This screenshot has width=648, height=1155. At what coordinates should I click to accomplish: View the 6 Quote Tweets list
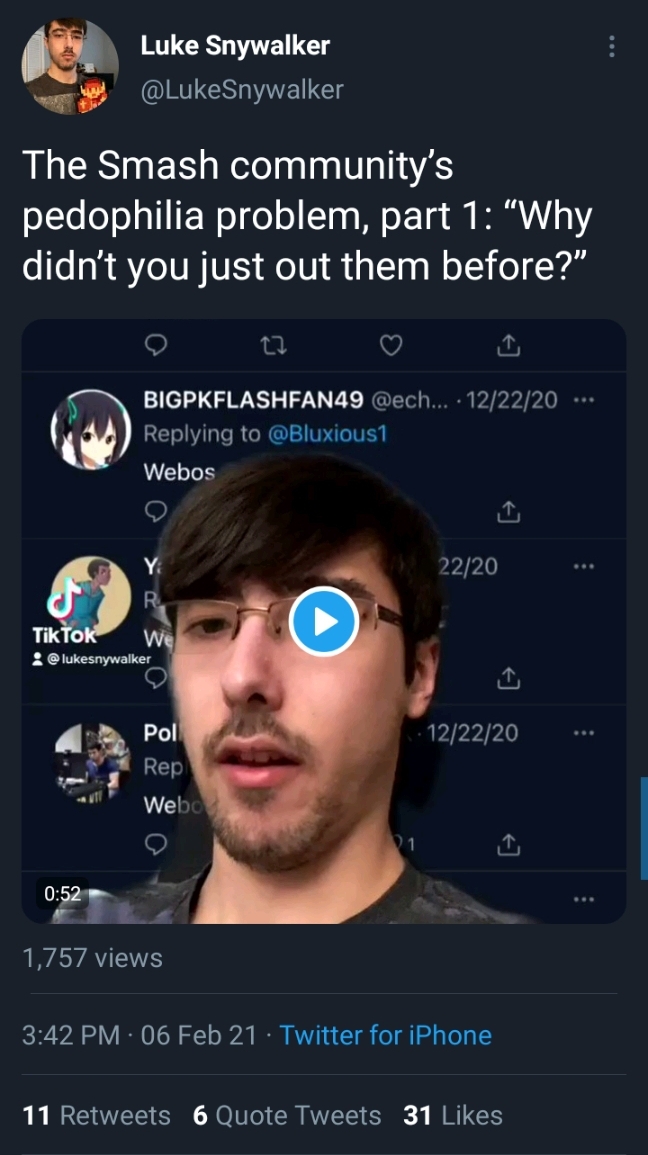pyautogui.click(x=287, y=1115)
